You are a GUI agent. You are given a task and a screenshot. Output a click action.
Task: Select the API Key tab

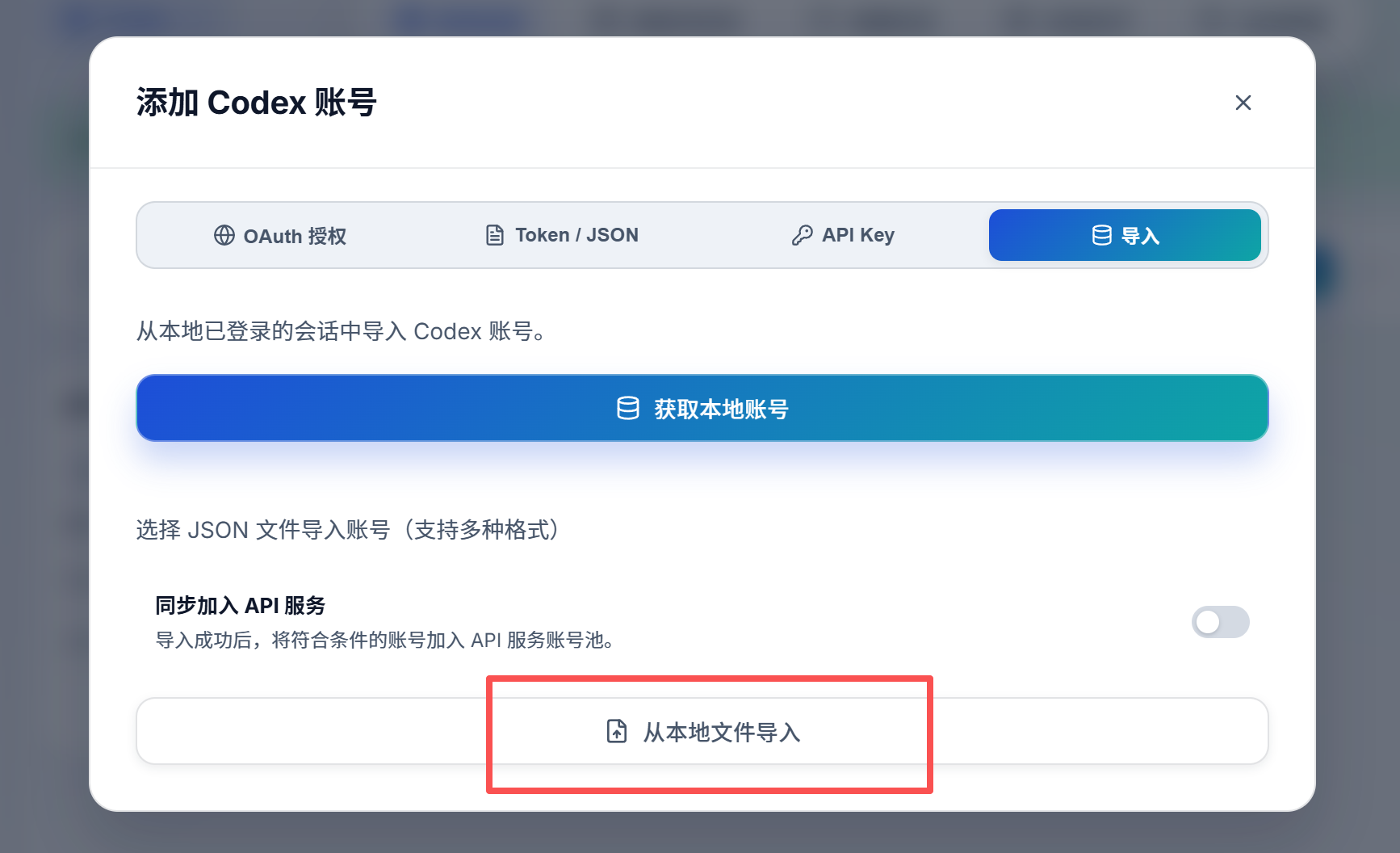tap(844, 235)
